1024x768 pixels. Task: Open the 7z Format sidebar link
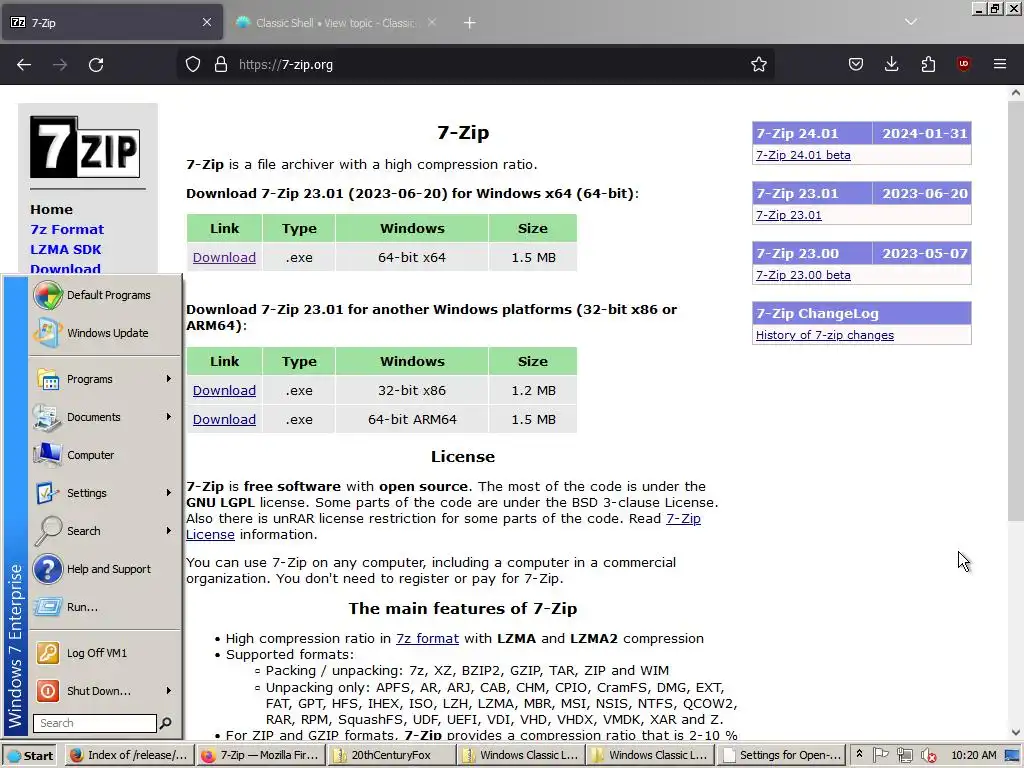[x=67, y=229]
